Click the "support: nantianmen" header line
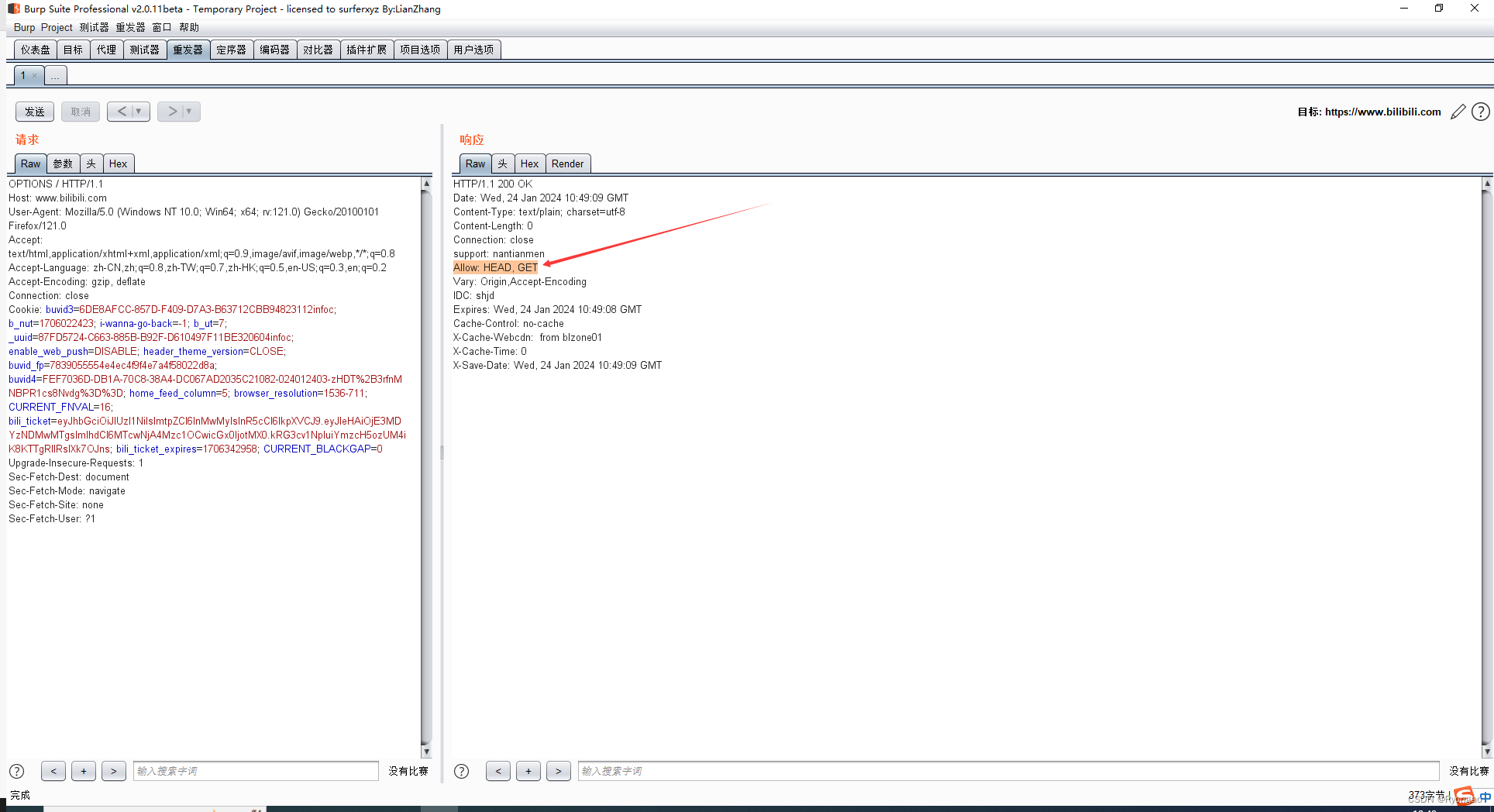The width and height of the screenshot is (1494, 812). coord(499,253)
